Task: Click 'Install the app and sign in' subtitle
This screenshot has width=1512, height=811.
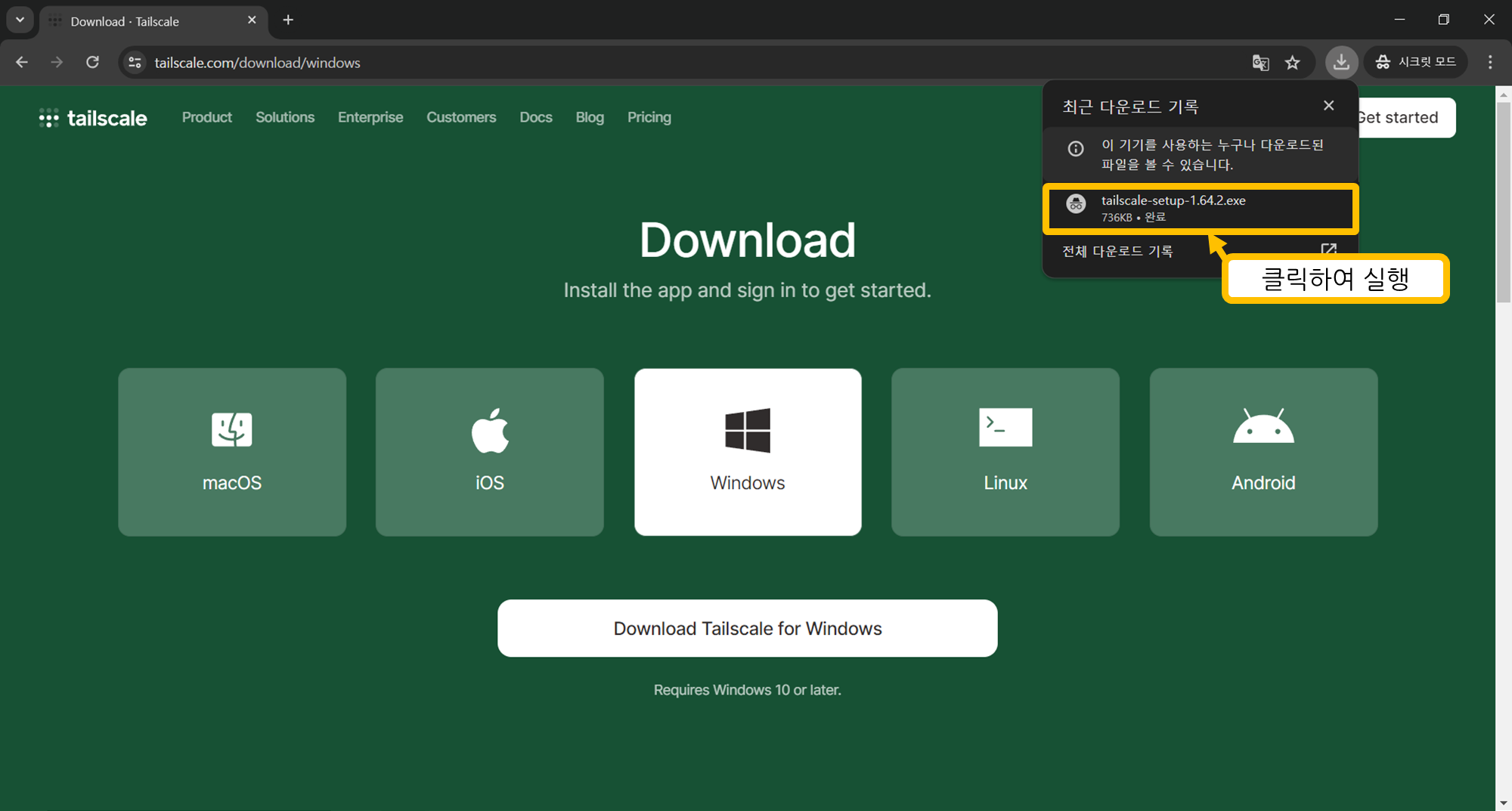Action: click(748, 290)
